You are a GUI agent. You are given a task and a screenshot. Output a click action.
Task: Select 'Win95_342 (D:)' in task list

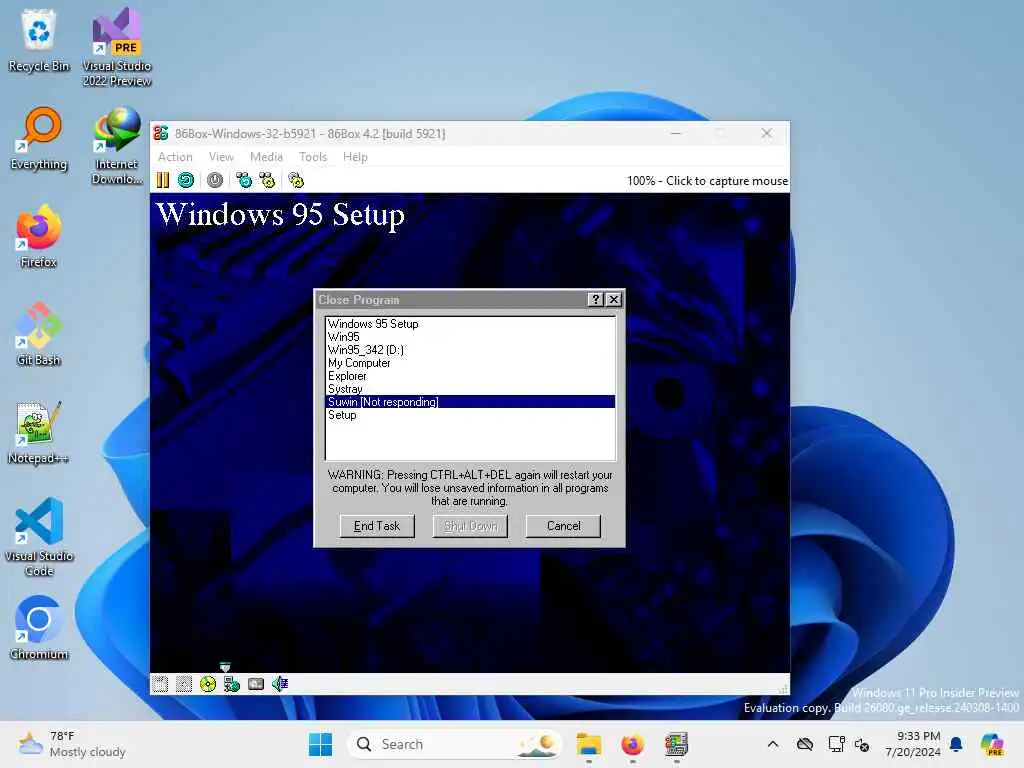(470, 350)
